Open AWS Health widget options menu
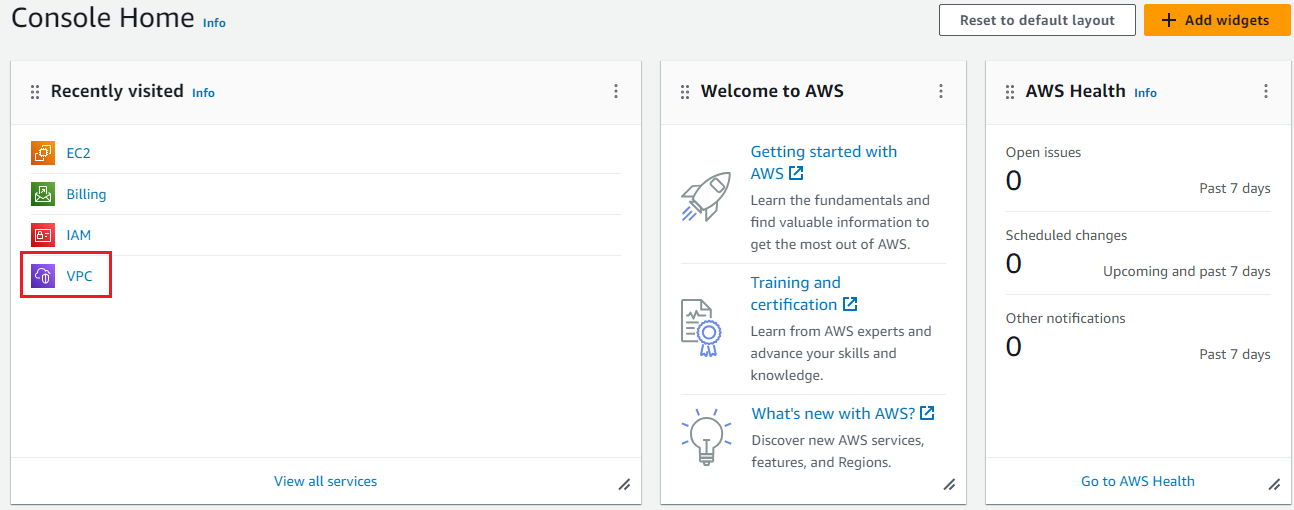Viewport: 1294px width, 510px height. 1266,91
